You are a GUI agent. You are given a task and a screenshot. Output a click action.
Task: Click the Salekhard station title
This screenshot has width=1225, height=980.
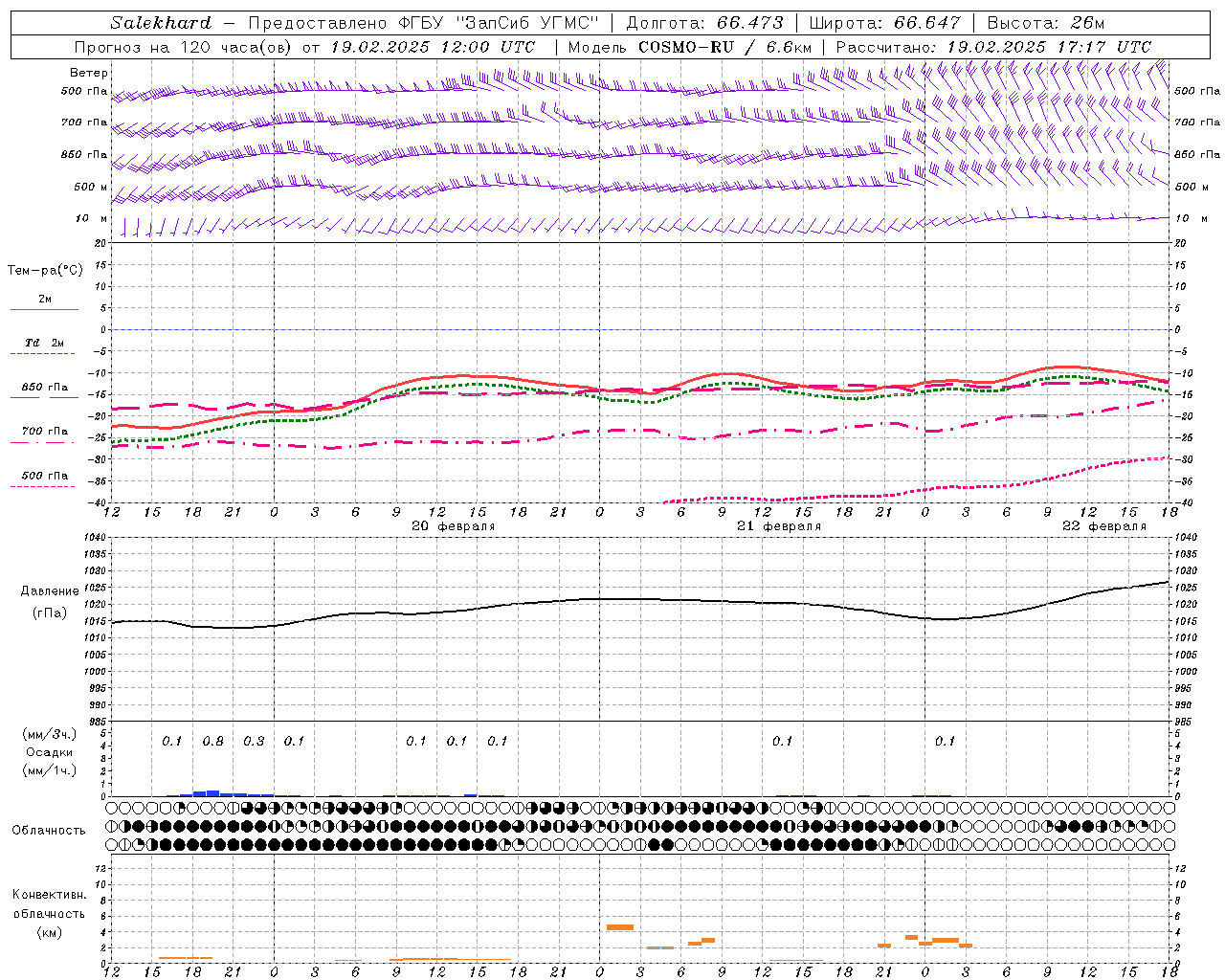coord(161,23)
